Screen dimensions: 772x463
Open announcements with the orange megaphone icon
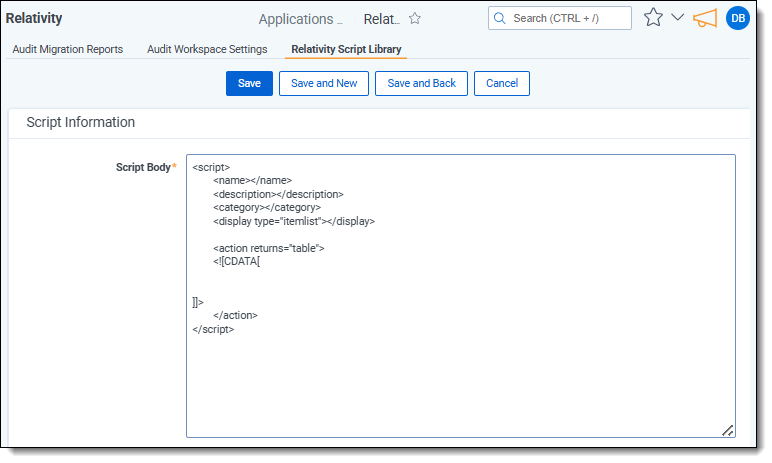click(706, 18)
